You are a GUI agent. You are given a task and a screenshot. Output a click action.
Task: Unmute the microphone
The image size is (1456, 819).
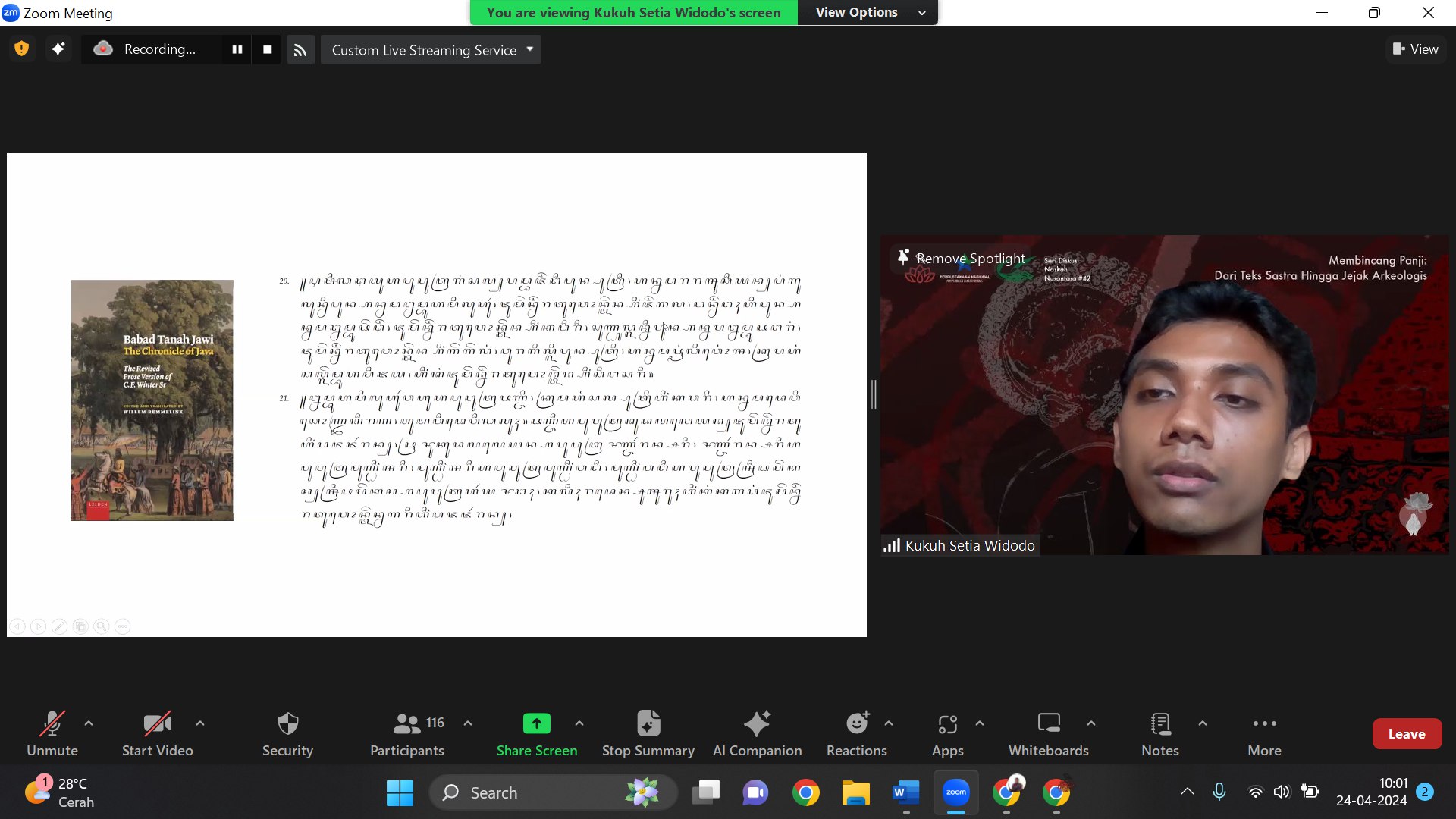click(x=52, y=734)
